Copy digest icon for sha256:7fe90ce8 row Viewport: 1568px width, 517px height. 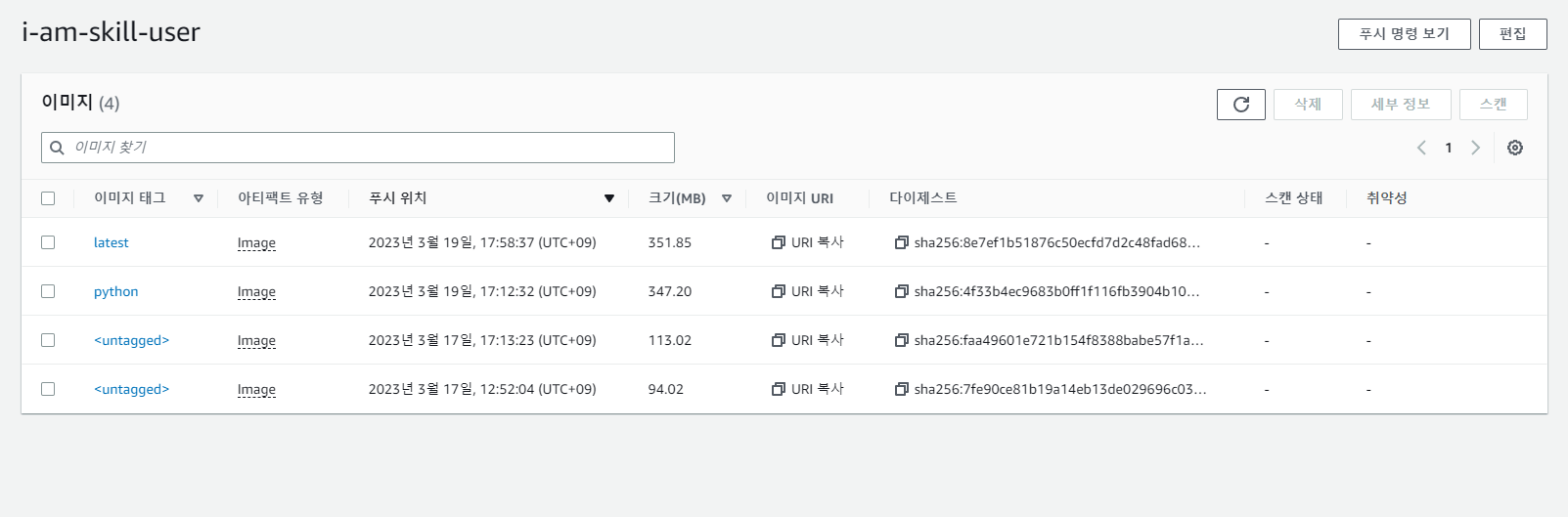[x=902, y=389]
